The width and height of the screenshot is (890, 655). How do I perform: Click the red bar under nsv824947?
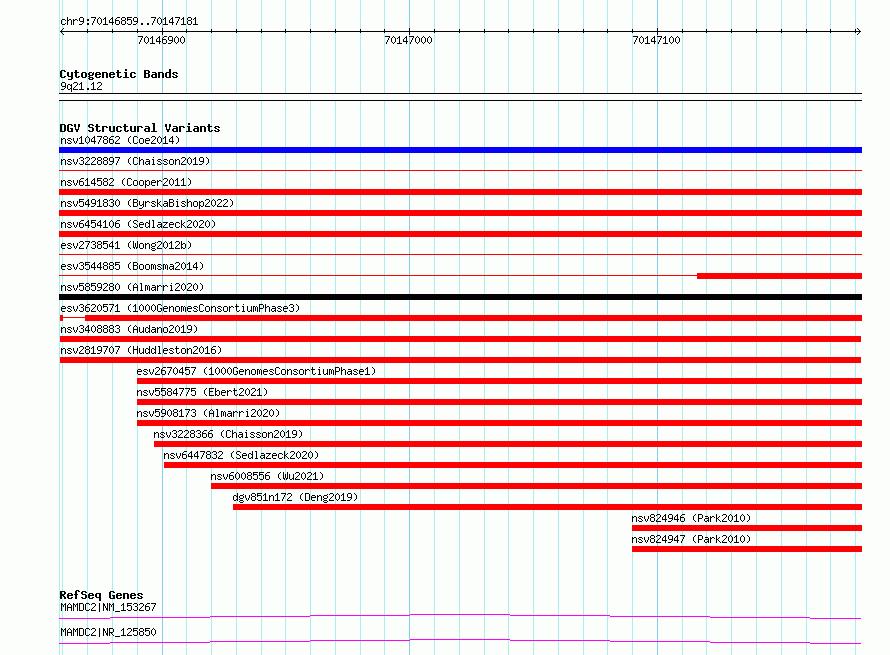[747, 549]
